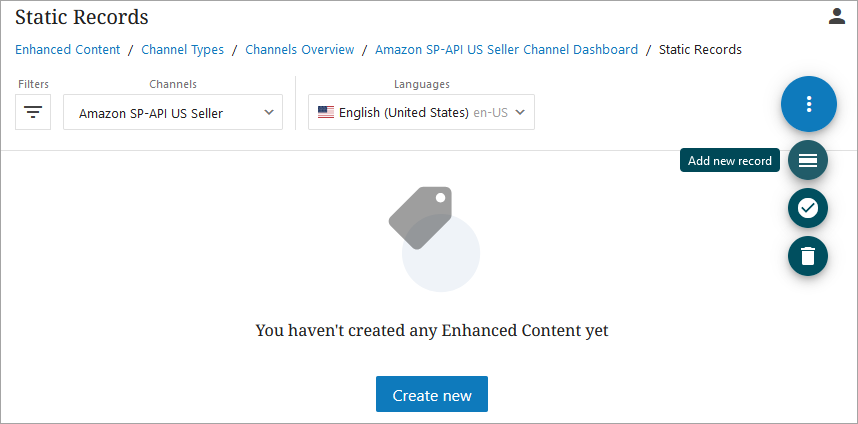Click the Filters icon button

coord(33,112)
